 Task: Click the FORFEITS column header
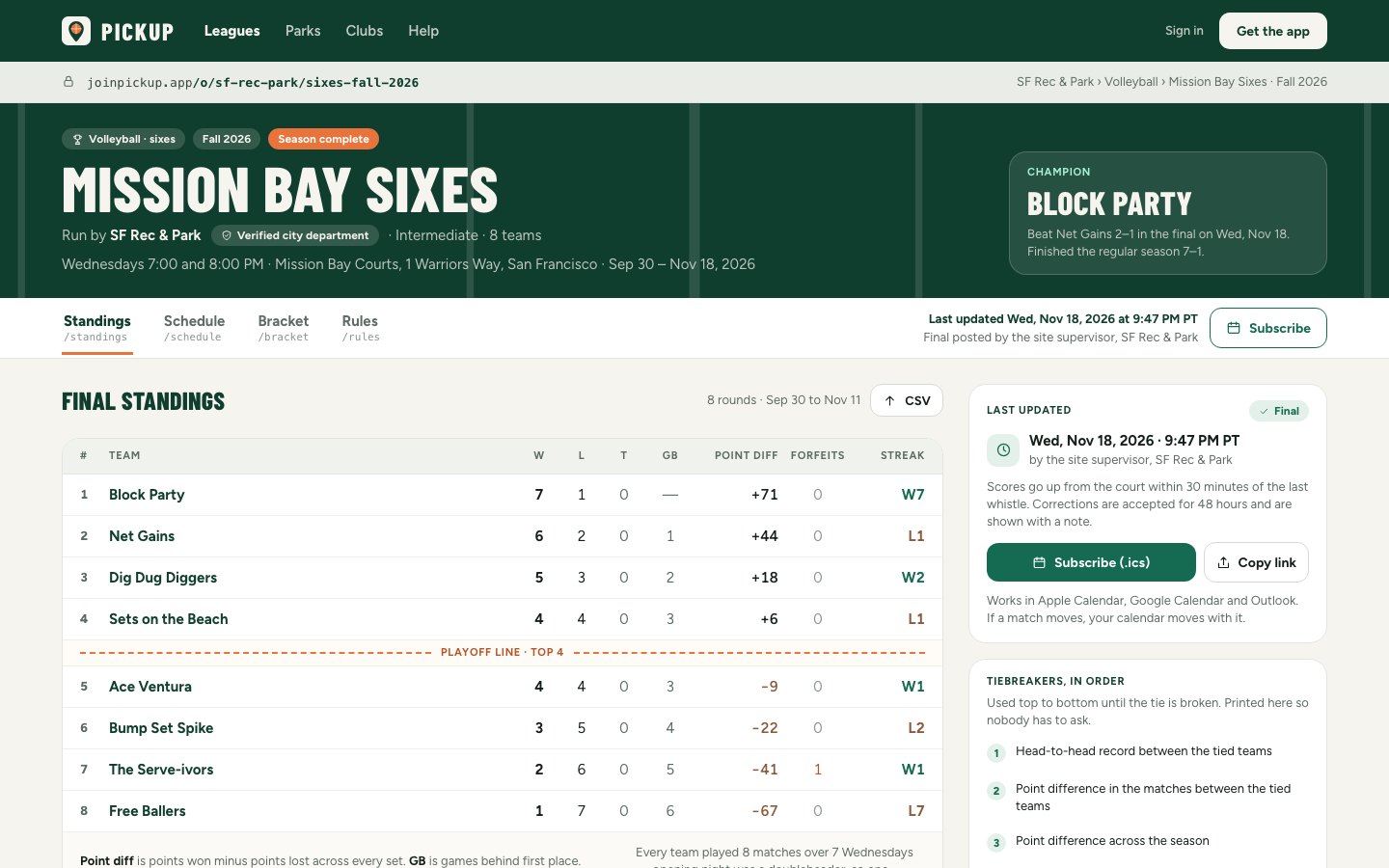click(x=818, y=455)
